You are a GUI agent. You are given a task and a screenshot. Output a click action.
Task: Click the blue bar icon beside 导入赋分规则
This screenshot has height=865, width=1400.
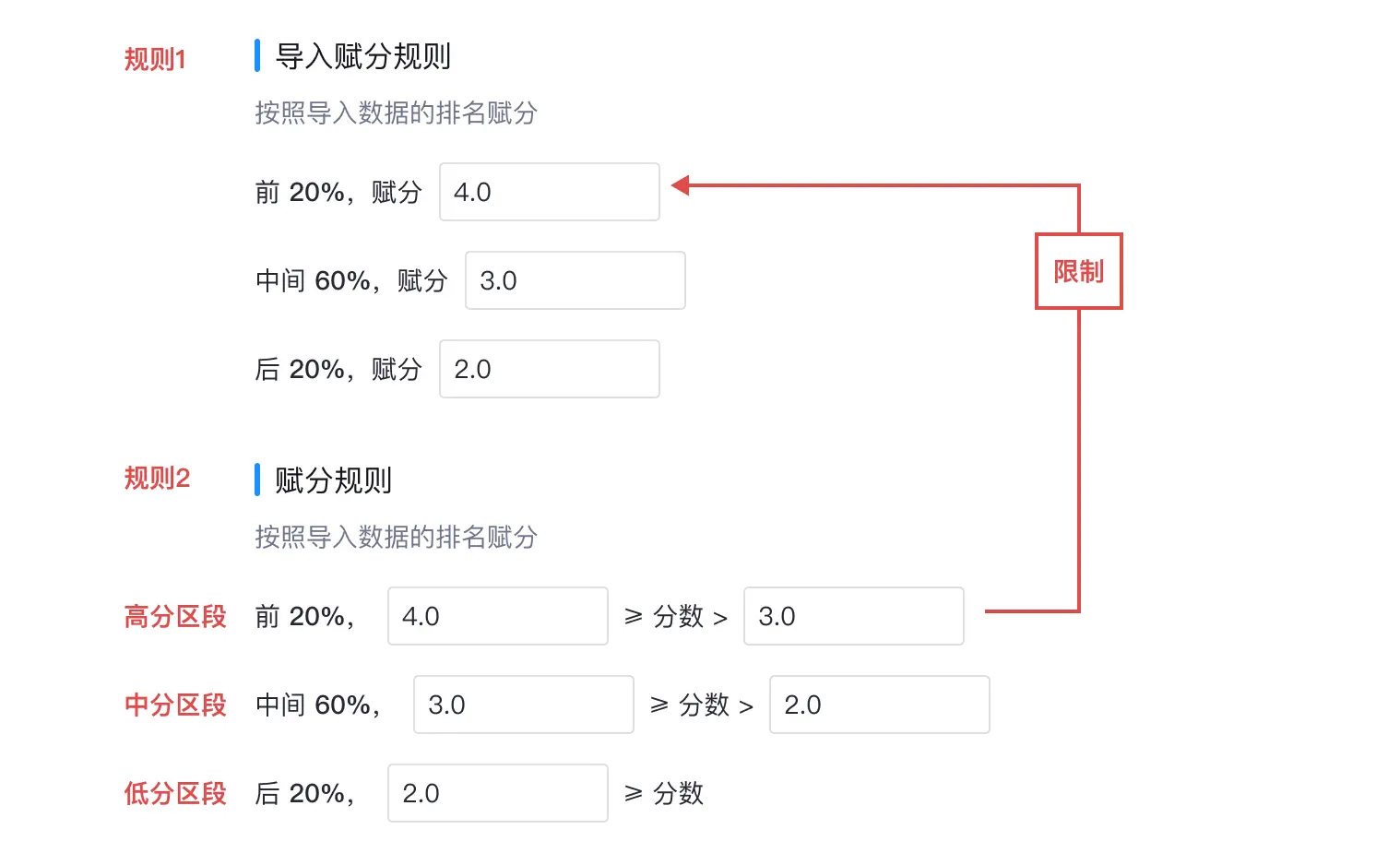257,55
